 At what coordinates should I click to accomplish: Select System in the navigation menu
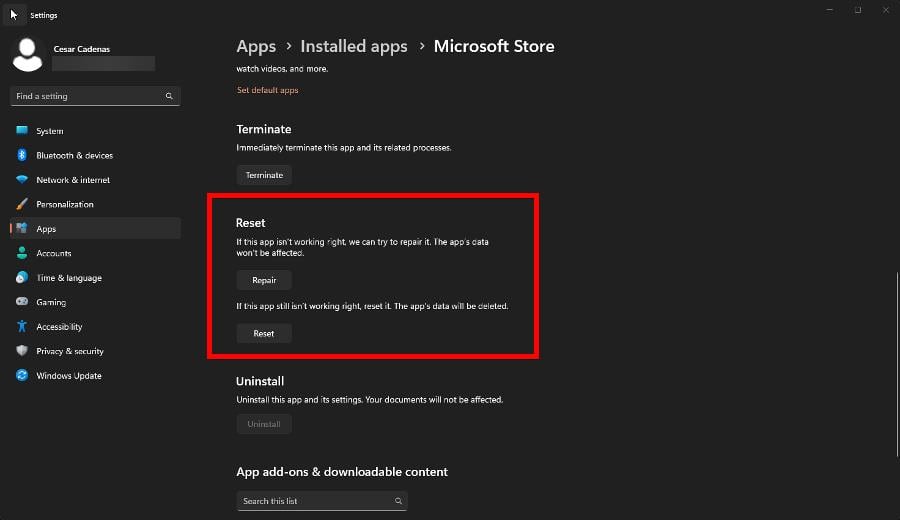(95, 131)
